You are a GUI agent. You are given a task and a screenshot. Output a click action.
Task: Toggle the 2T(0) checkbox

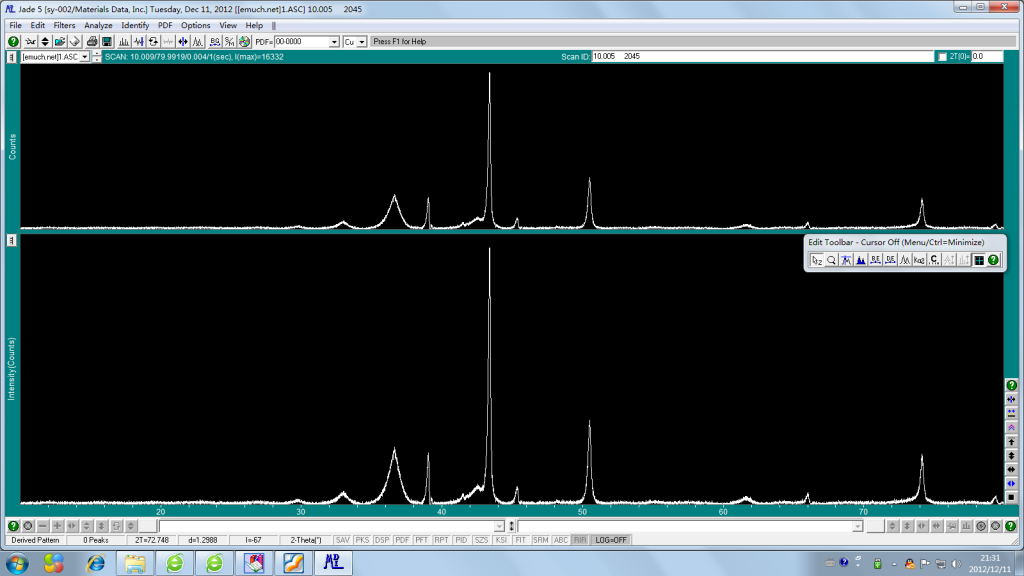pos(942,57)
